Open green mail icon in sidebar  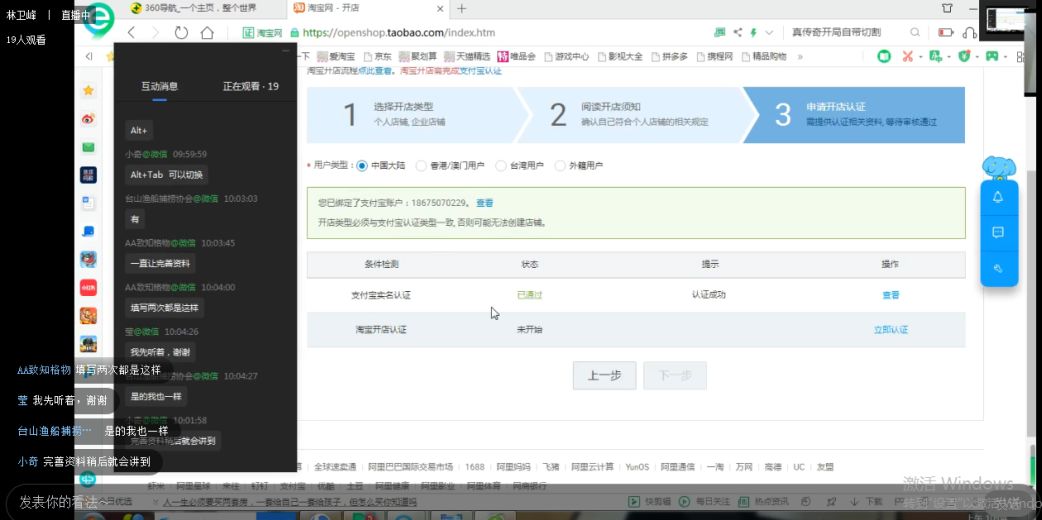(88, 147)
